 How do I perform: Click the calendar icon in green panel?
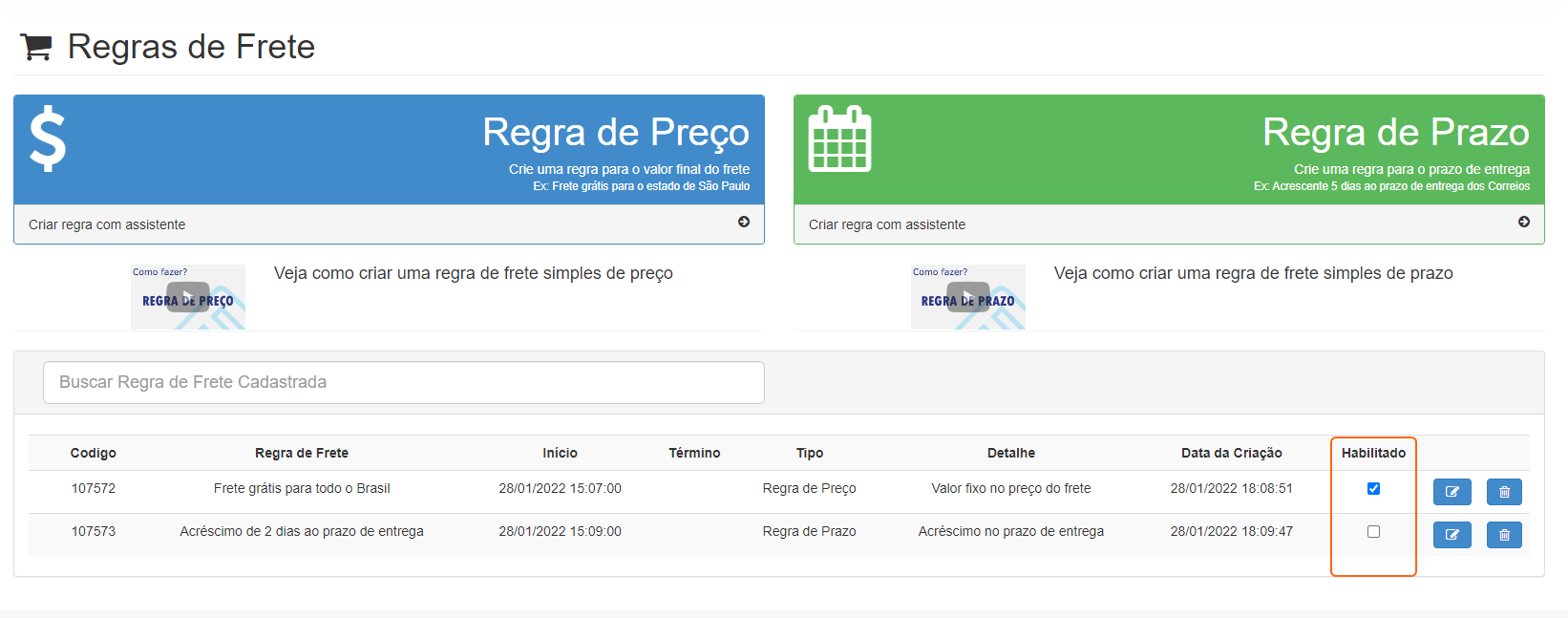[x=839, y=139]
